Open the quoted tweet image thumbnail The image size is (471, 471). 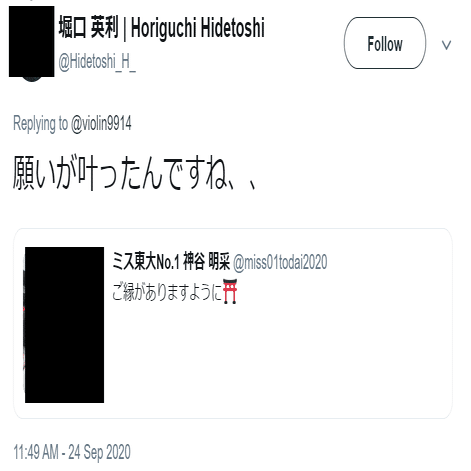click(64, 325)
